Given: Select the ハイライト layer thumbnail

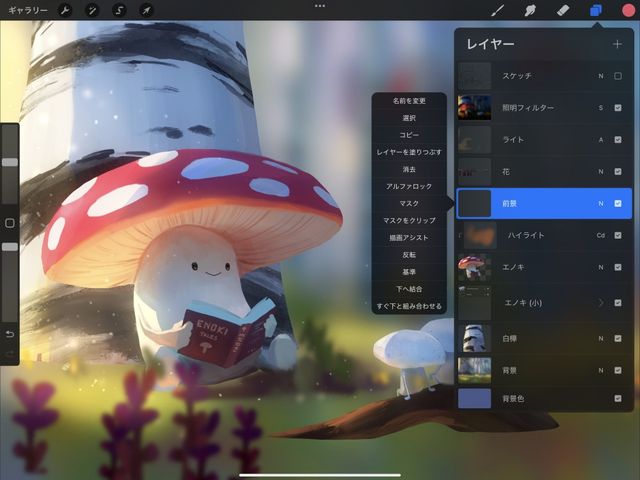Looking at the screenshot, I should [x=480, y=235].
